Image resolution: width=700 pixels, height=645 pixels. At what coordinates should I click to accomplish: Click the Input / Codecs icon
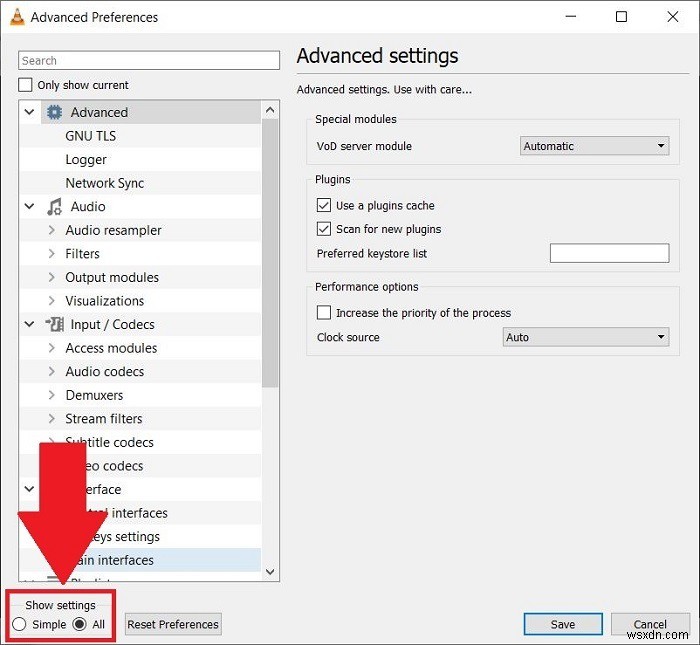pos(54,324)
